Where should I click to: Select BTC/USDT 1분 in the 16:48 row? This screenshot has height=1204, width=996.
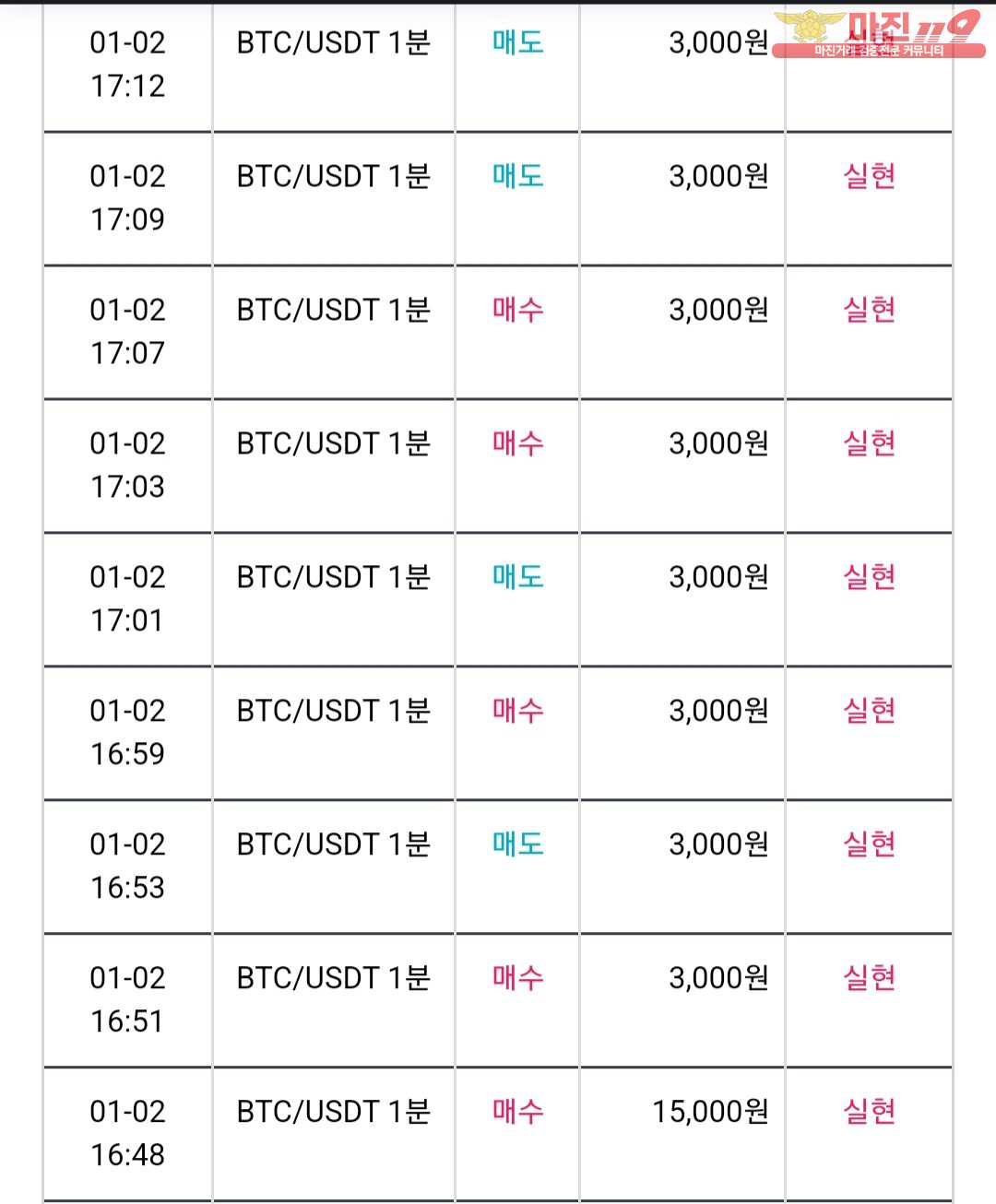point(333,1112)
